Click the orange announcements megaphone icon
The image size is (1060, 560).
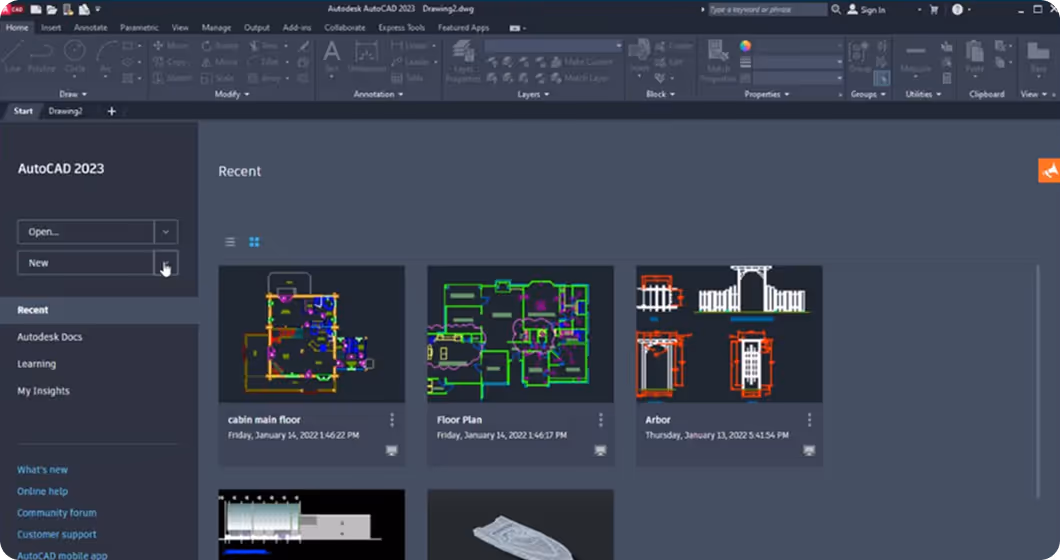(1049, 170)
